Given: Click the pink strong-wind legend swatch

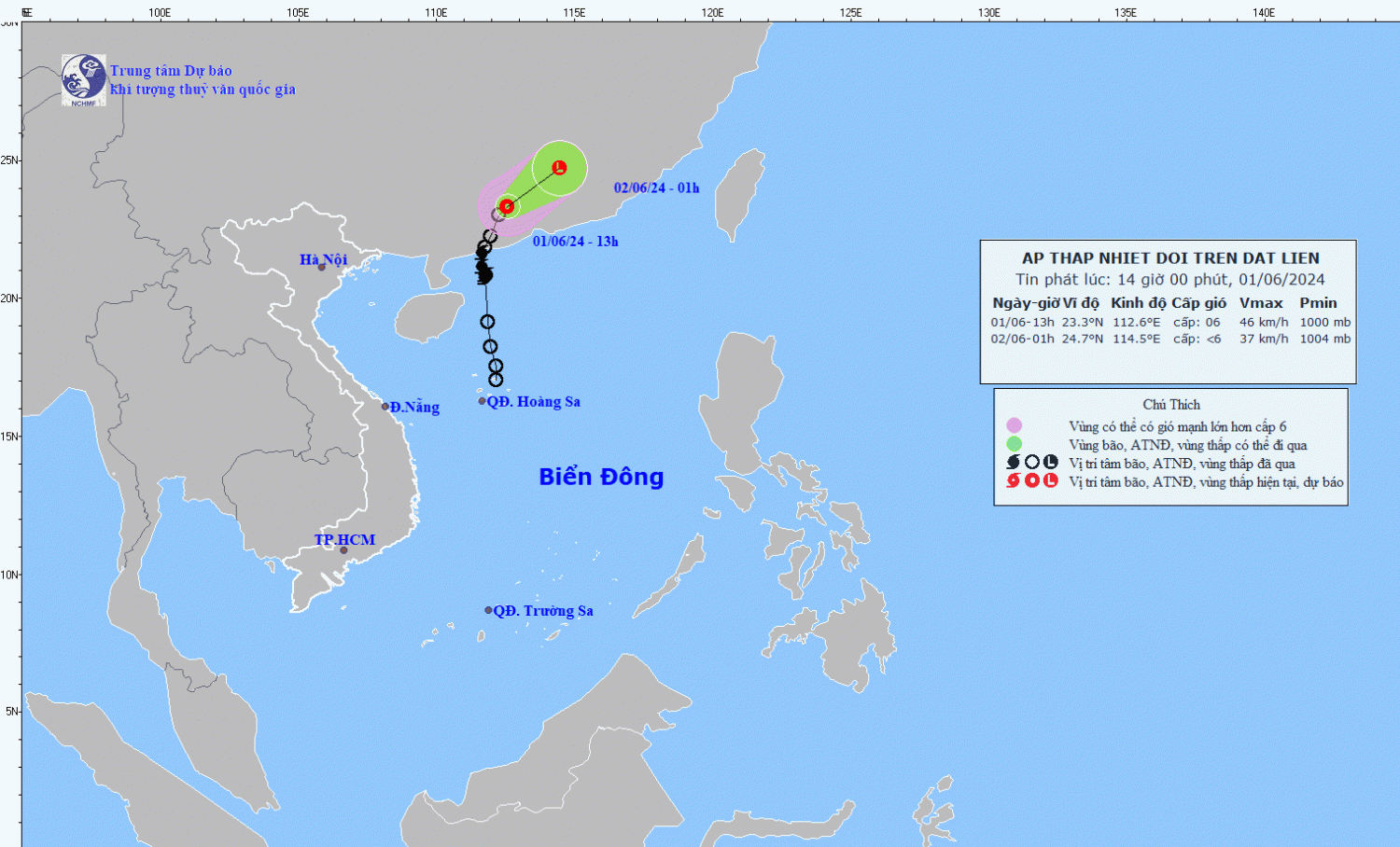Looking at the screenshot, I should (1014, 426).
